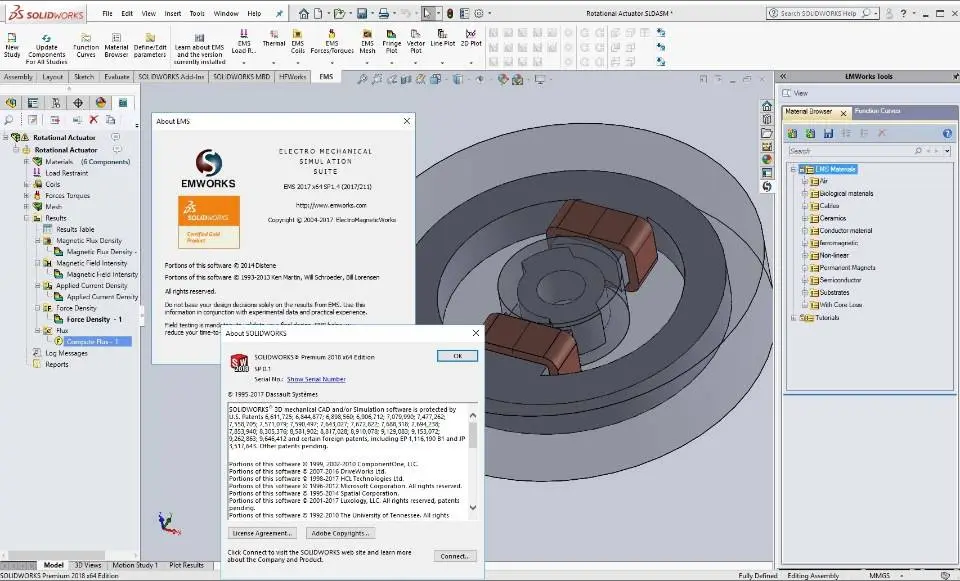960x581 pixels.
Task: Expand the Coils node in study tree
Action: pyautogui.click(x=26, y=184)
